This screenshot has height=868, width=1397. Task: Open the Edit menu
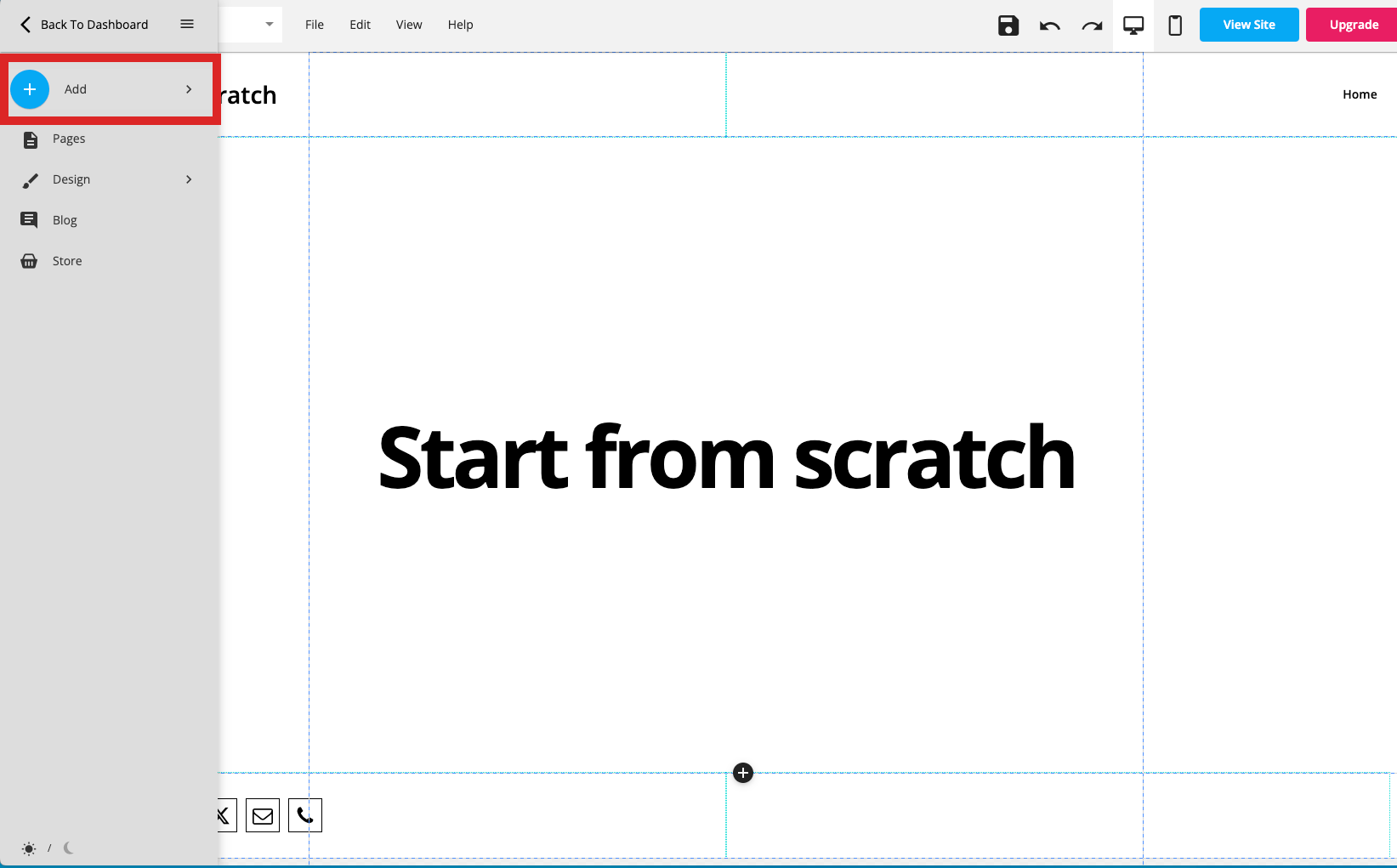tap(361, 25)
